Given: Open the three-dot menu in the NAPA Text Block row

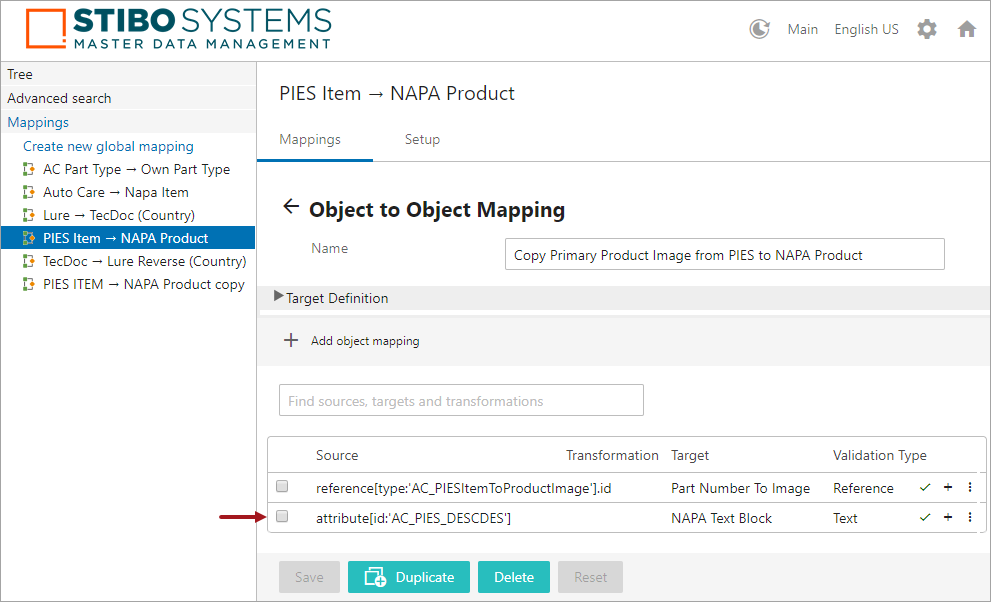Looking at the screenshot, I should [970, 517].
